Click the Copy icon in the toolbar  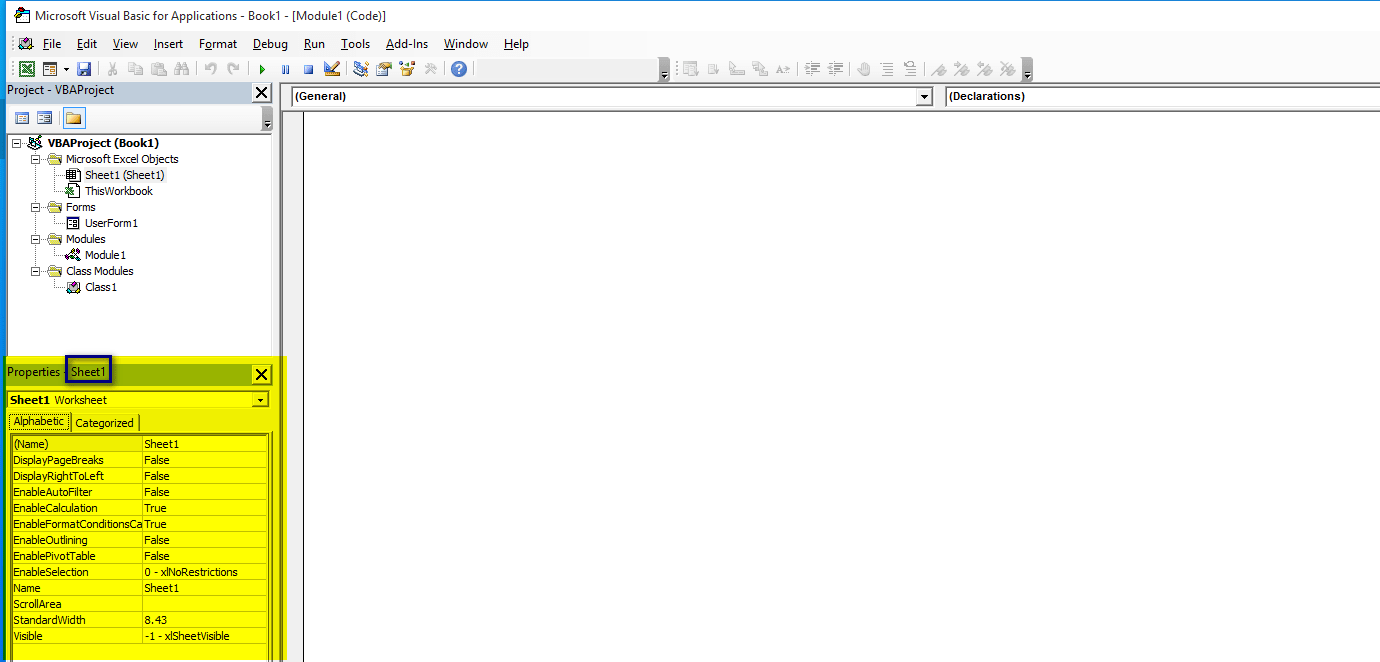pyautogui.click(x=135, y=69)
